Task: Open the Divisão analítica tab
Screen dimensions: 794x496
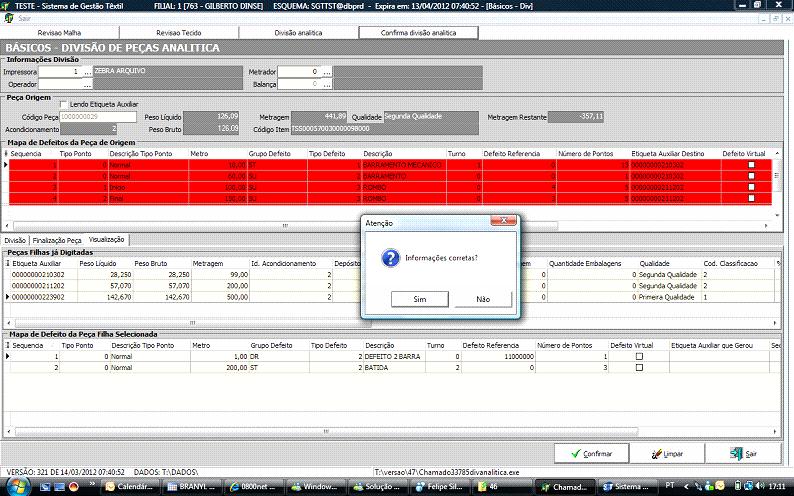Action: (x=299, y=33)
